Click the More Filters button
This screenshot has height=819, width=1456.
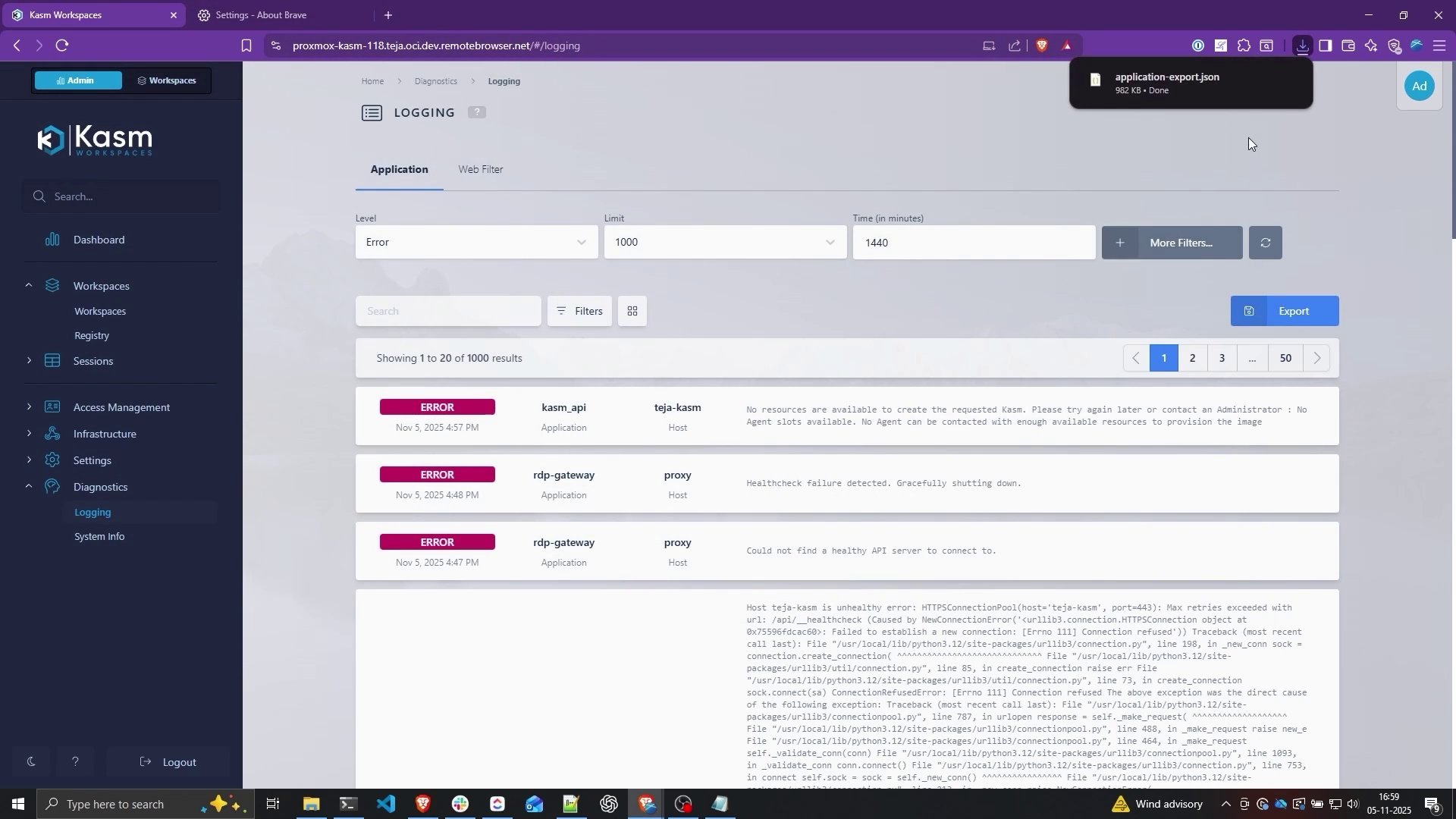coord(1172,243)
